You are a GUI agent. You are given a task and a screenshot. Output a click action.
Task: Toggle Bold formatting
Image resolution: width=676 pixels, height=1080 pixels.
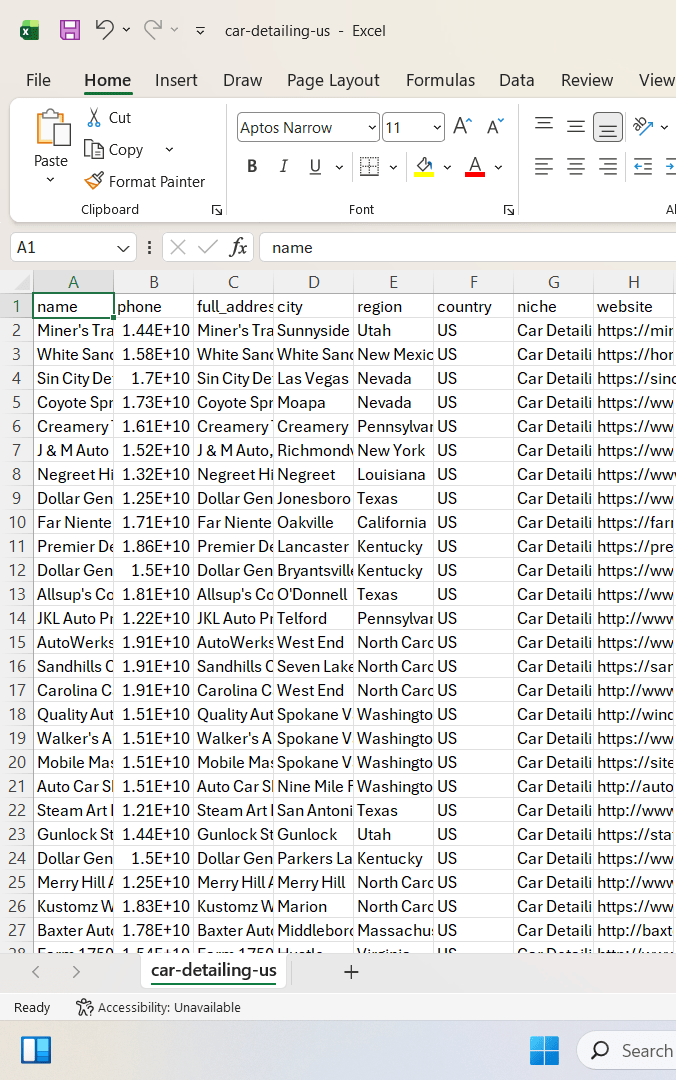[x=252, y=167]
